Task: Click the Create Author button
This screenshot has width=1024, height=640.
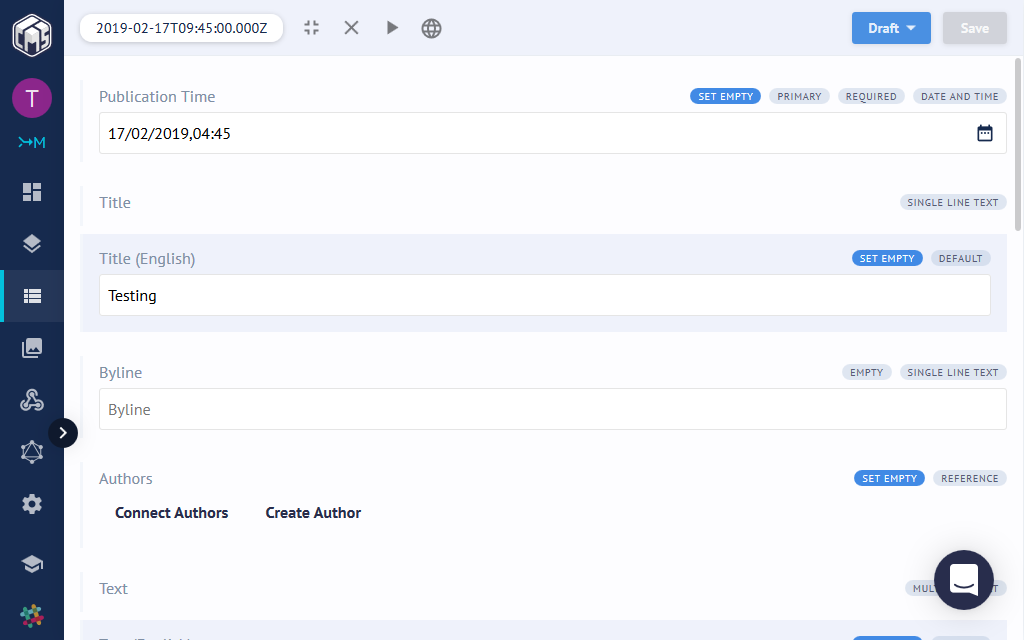Action: (x=313, y=513)
